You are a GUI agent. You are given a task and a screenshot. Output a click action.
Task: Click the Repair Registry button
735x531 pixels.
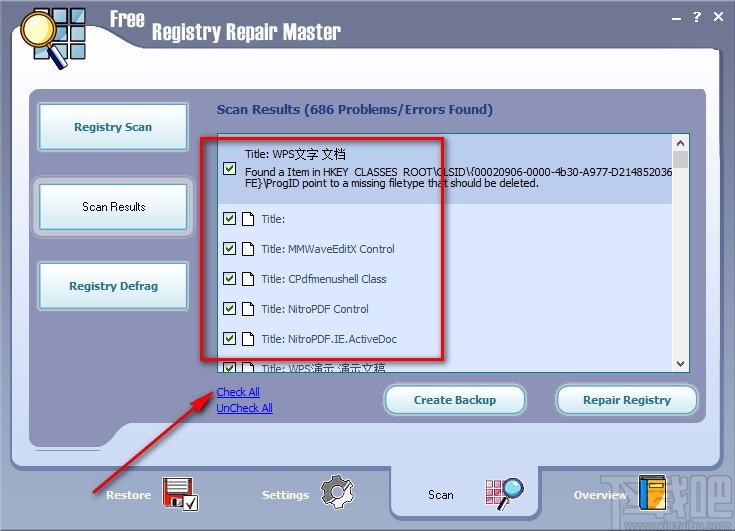[x=627, y=400]
